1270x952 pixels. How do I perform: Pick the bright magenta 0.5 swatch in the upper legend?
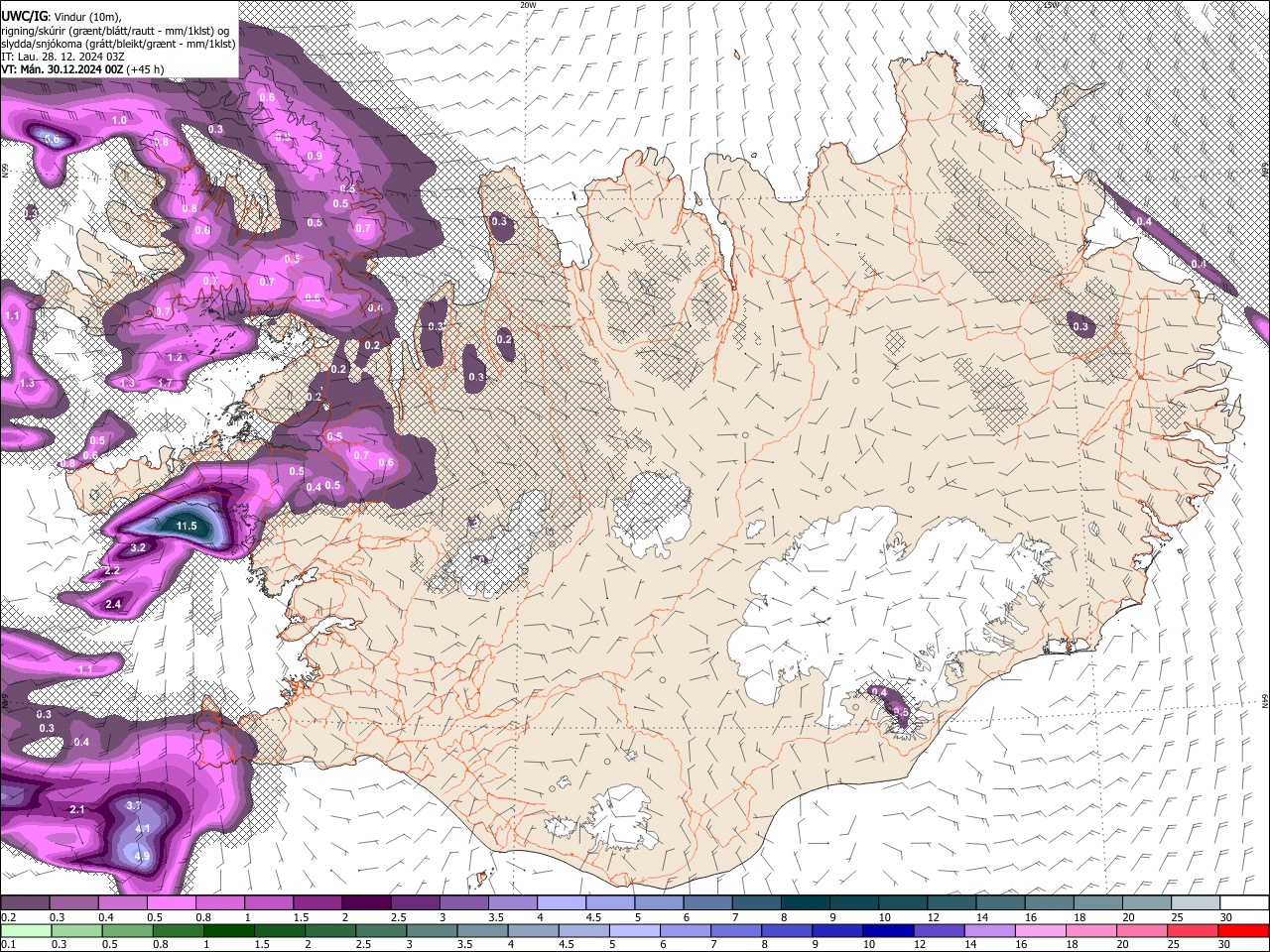(171, 902)
